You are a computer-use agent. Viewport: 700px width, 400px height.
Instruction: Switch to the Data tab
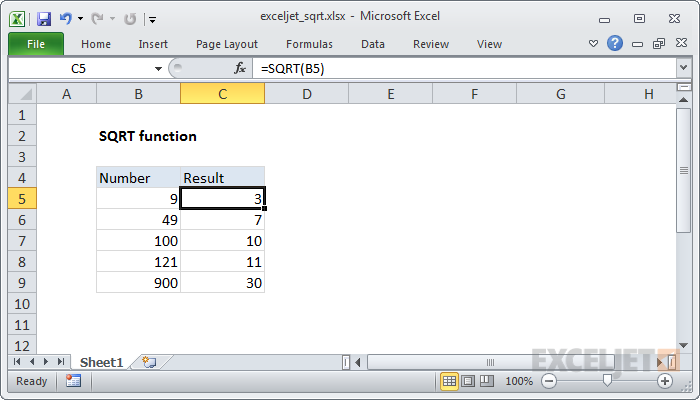[373, 44]
